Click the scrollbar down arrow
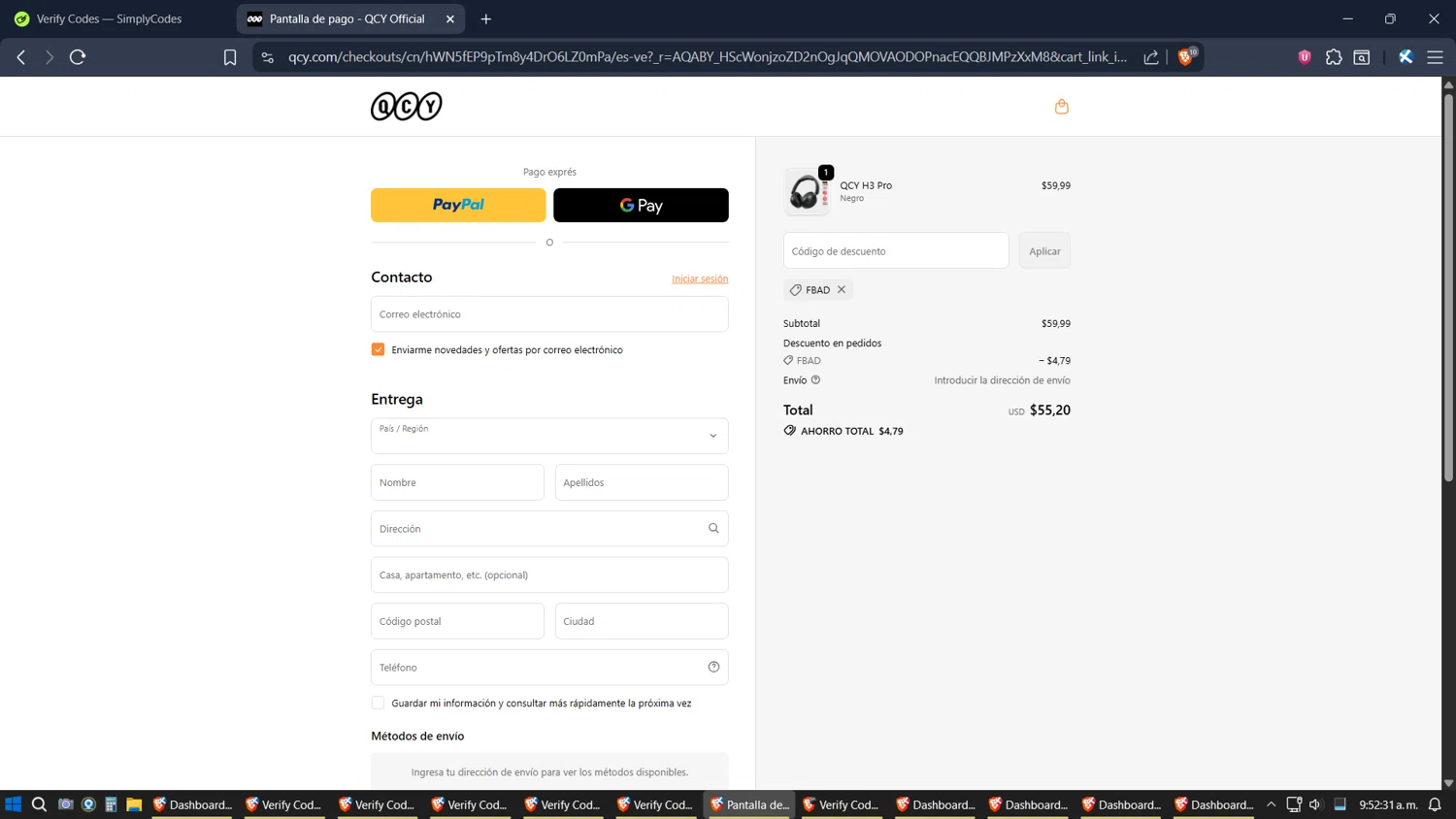Viewport: 1456px width, 819px height. [1448, 783]
